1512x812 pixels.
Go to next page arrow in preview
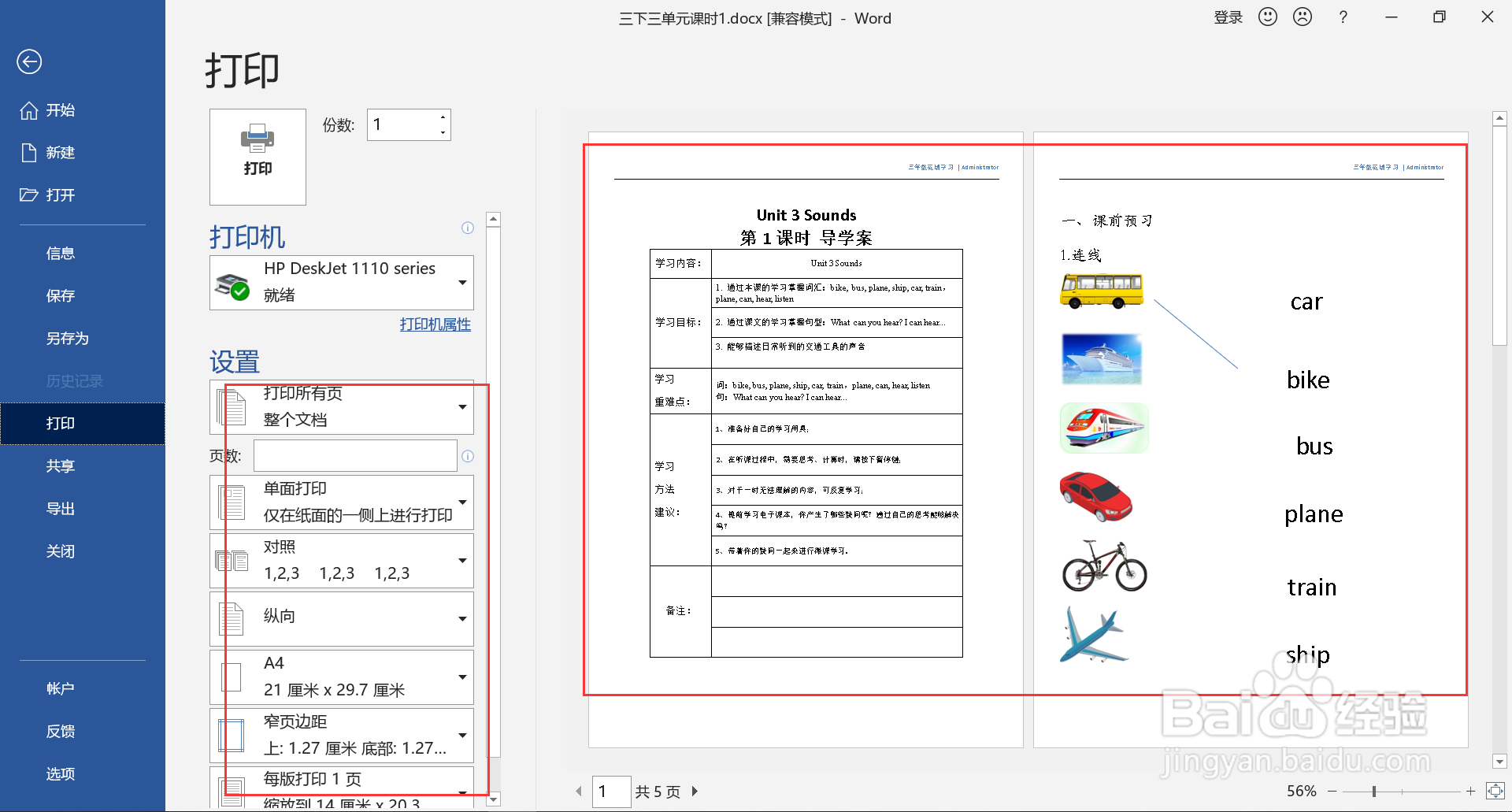tap(695, 792)
